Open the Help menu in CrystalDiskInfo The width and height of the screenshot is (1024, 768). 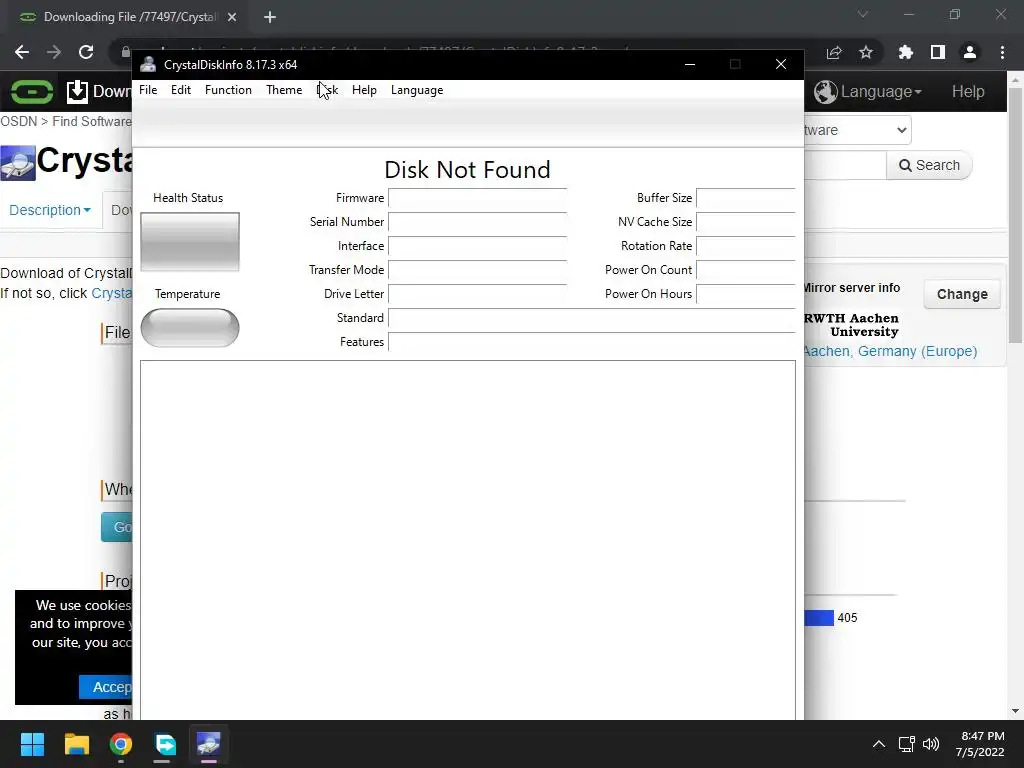364,90
